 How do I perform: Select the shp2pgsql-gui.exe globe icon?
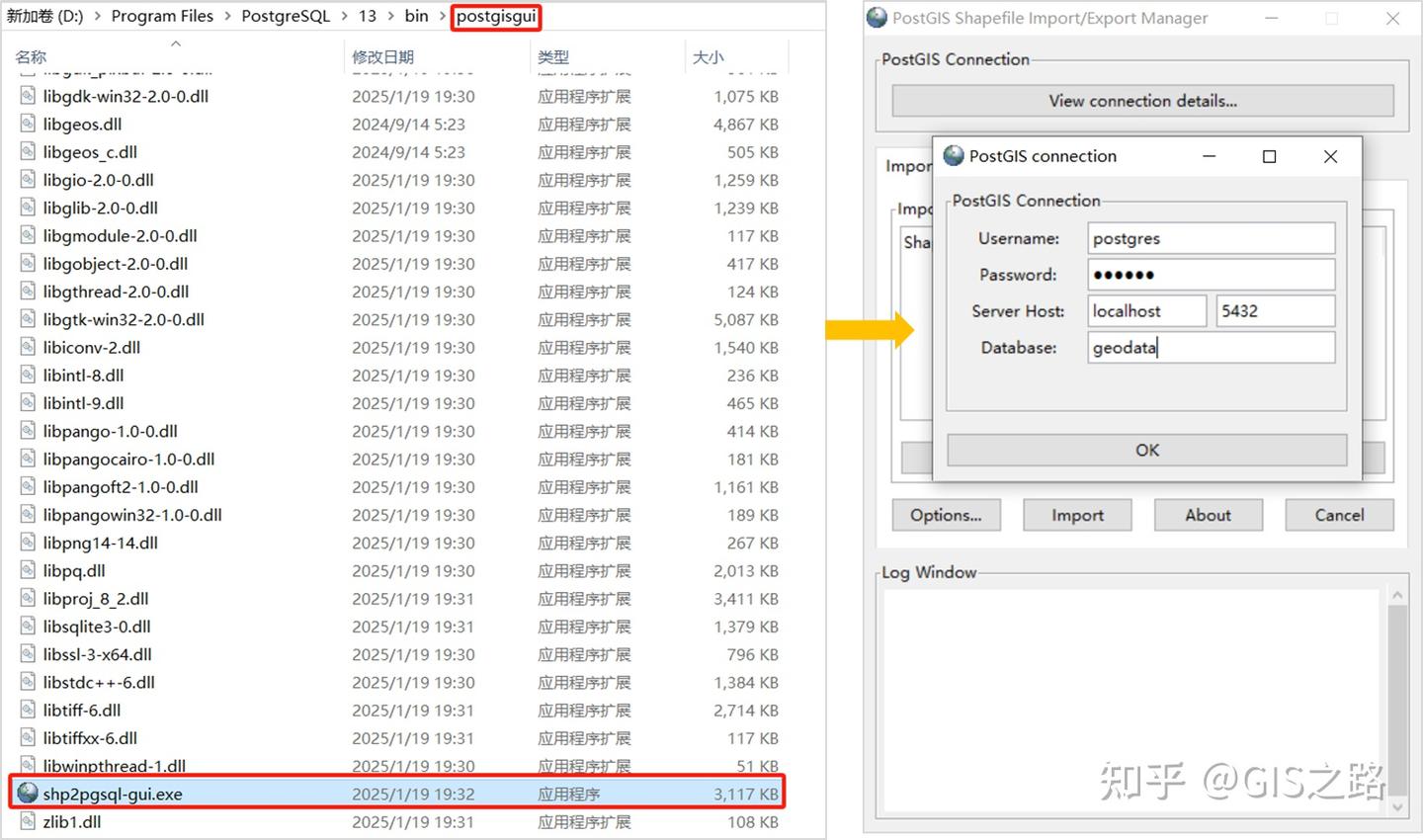pos(28,794)
